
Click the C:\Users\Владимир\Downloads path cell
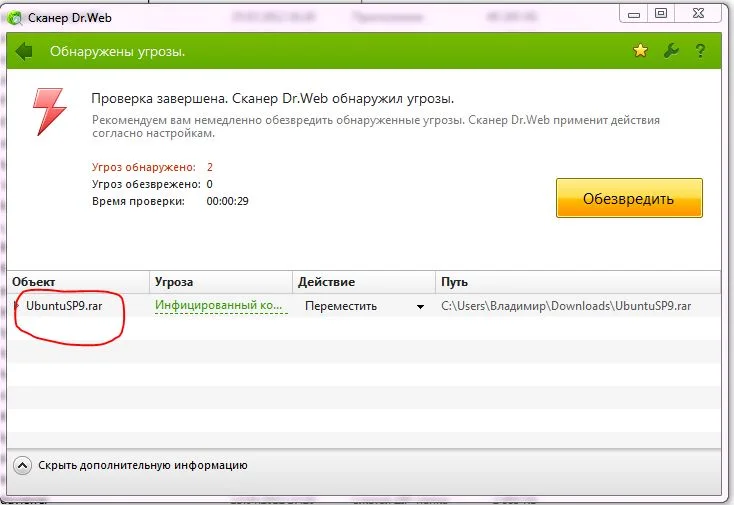(x=566, y=306)
